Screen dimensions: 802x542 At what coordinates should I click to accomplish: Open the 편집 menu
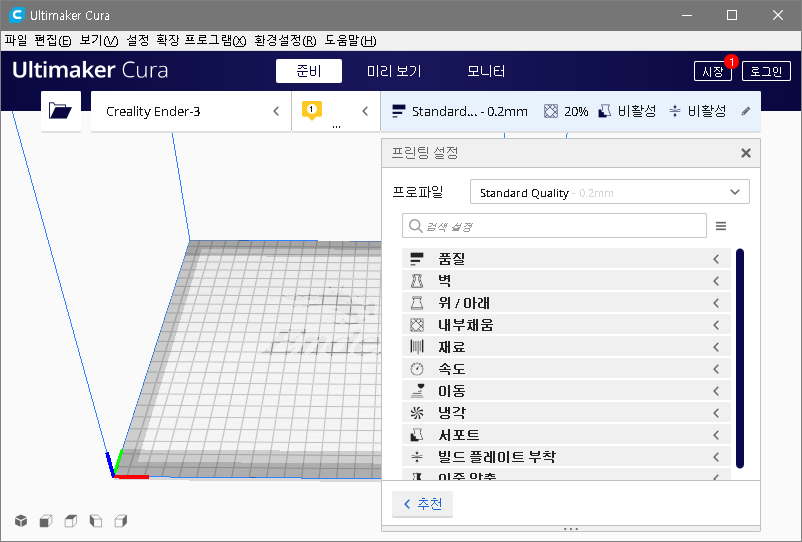click(x=53, y=40)
